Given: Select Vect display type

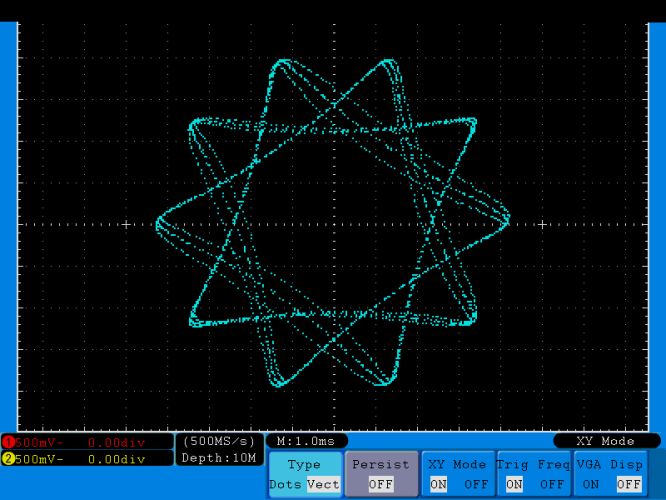Looking at the screenshot, I should 323,484.
